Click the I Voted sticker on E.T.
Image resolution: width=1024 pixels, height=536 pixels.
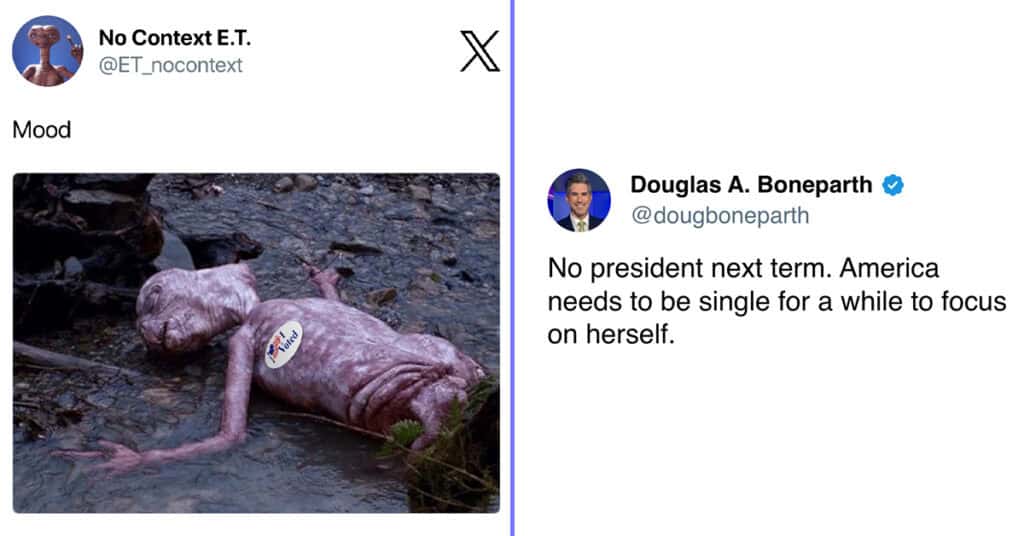coord(283,345)
